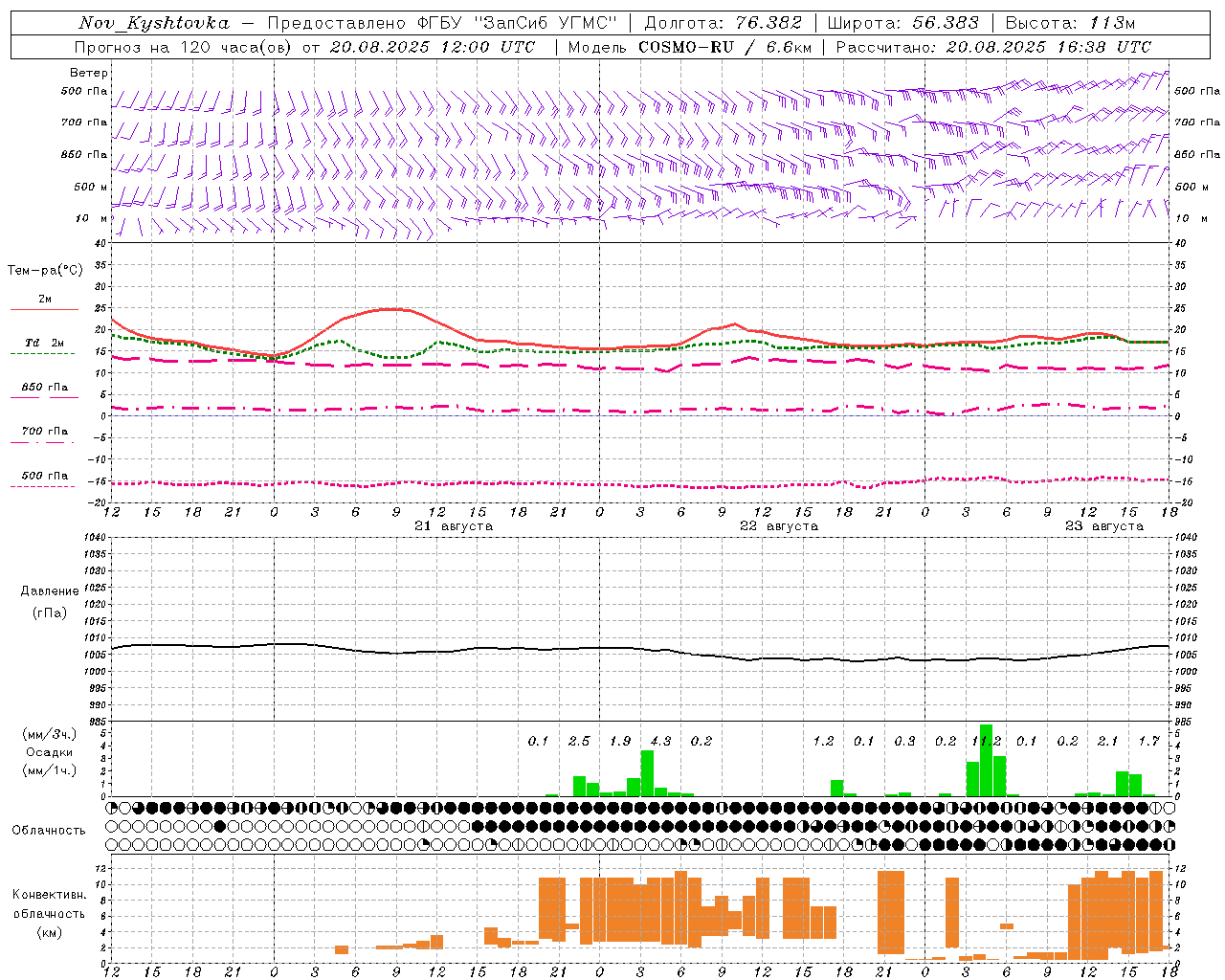Select the "ЗапСиб УГМС" provider text
Screen dimensions: 1225x980
[x=546, y=23]
